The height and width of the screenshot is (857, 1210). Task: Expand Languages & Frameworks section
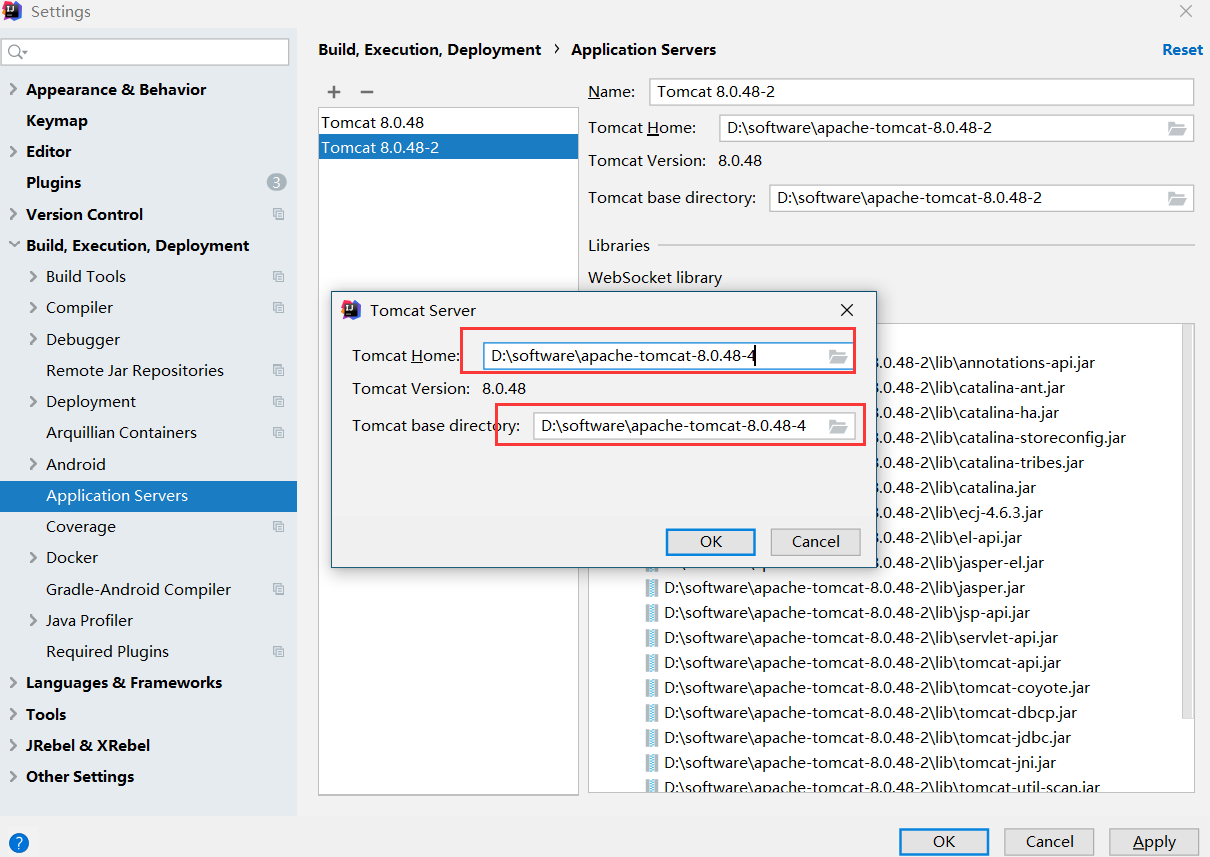[13, 682]
